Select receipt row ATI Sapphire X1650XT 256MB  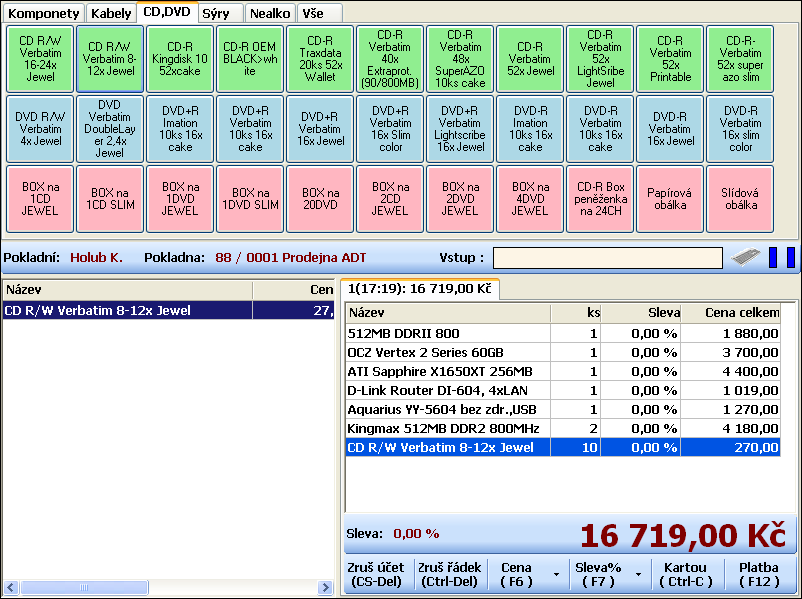point(563,371)
